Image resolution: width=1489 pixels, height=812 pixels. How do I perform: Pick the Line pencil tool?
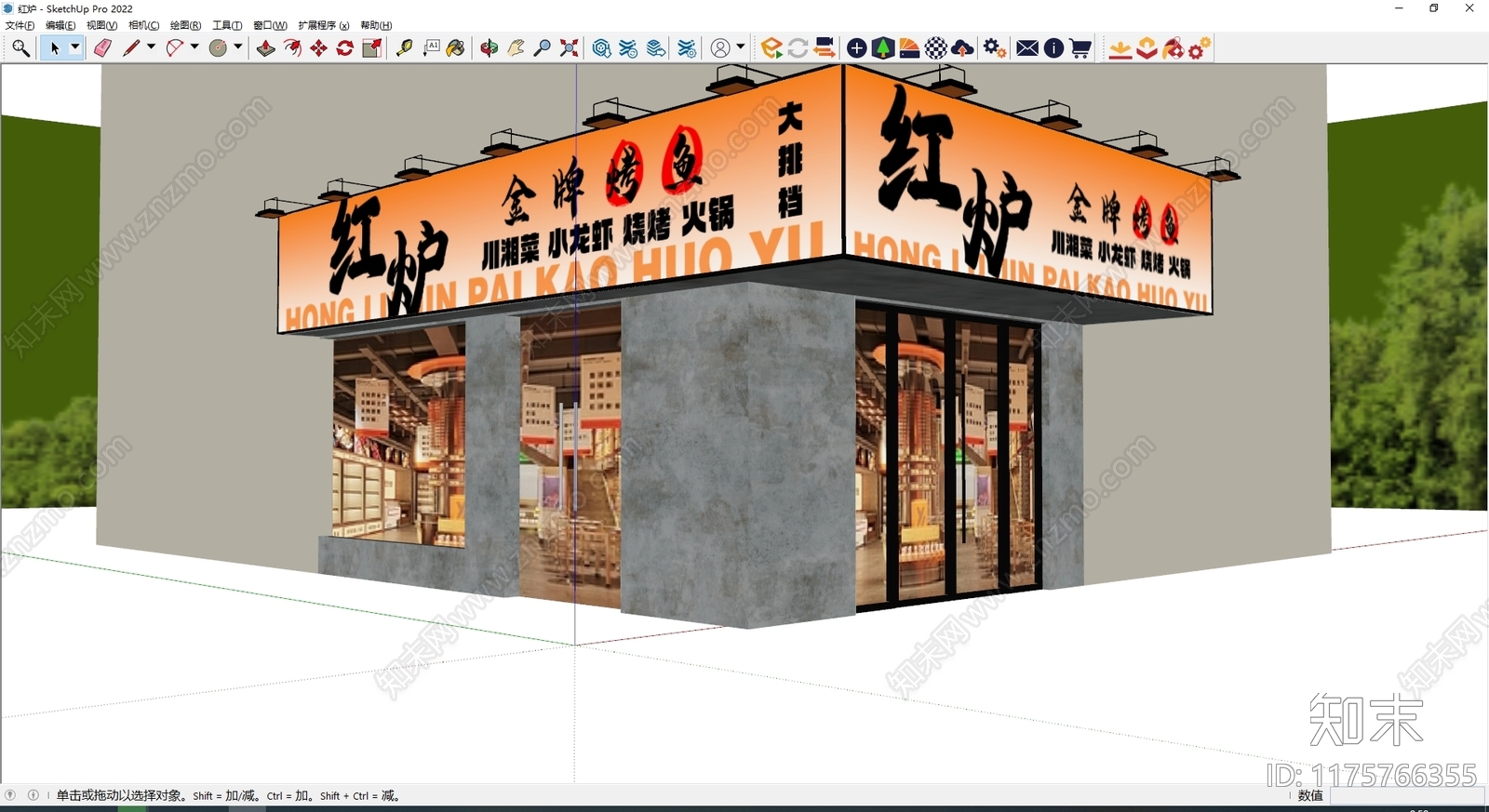[130, 48]
